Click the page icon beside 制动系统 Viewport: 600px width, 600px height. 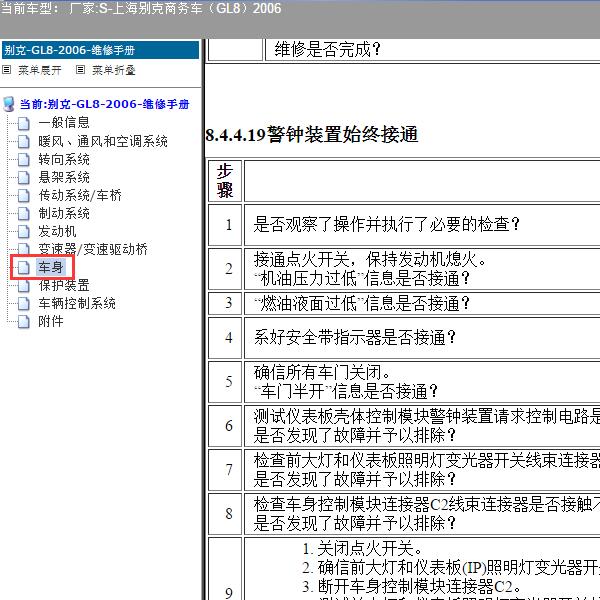click(23, 213)
